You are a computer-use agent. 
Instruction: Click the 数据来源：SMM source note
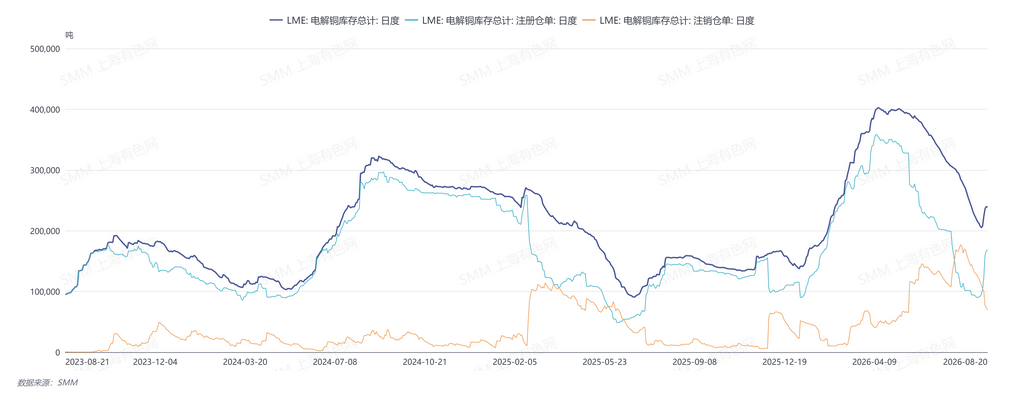coord(47,383)
